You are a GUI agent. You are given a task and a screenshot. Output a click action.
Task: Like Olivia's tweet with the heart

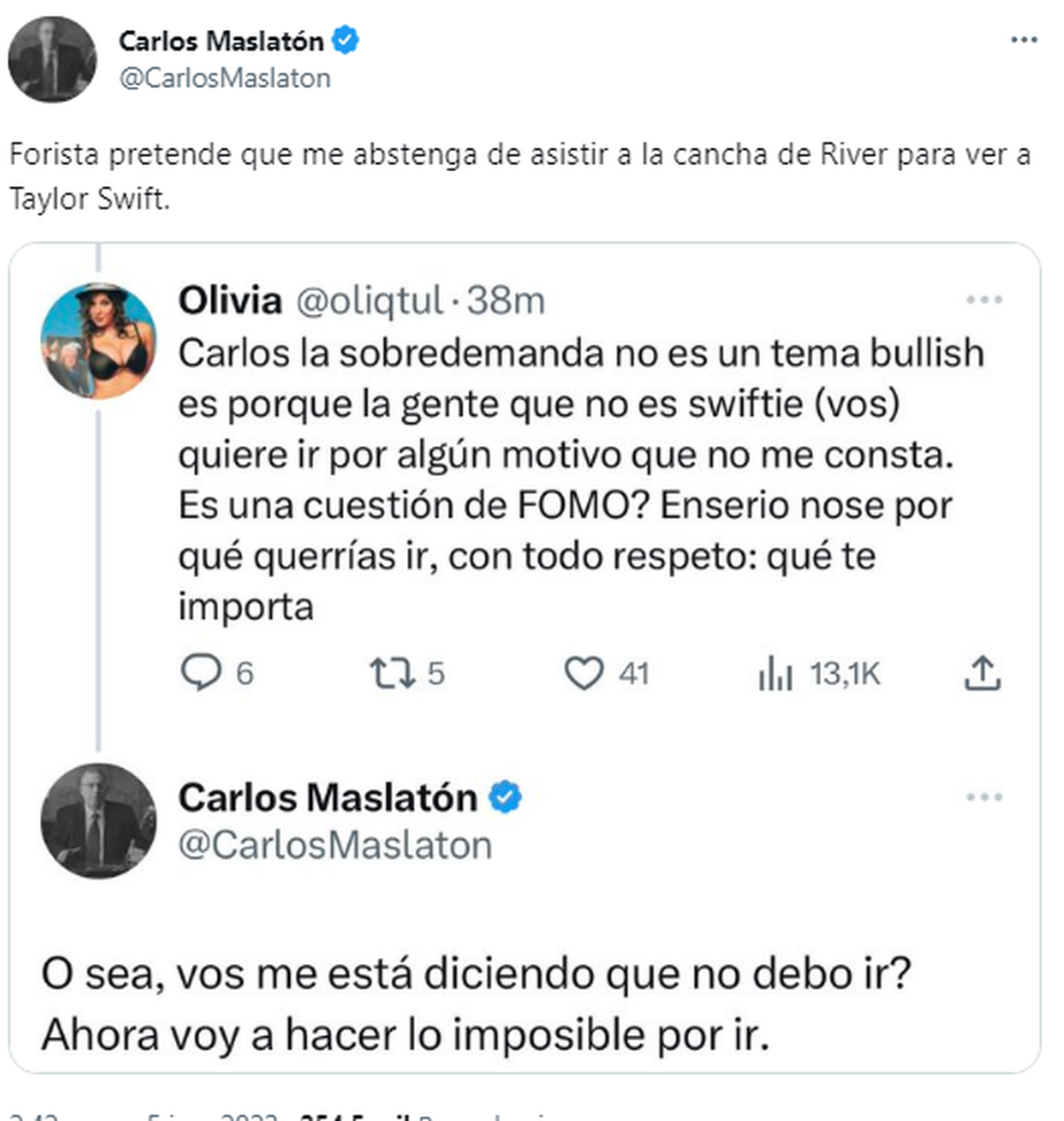click(584, 673)
